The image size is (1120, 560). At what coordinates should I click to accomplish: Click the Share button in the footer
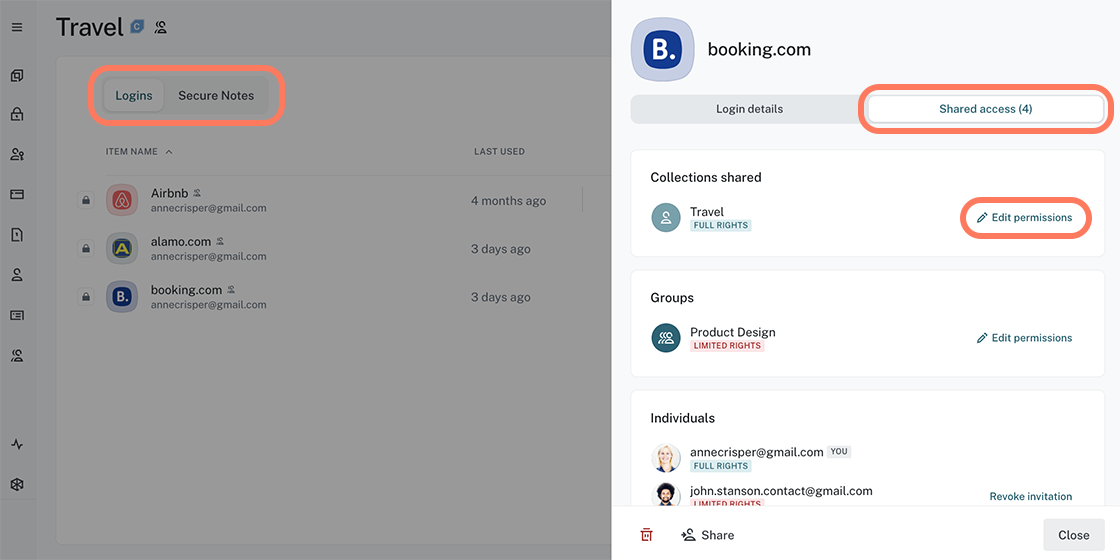(x=707, y=535)
